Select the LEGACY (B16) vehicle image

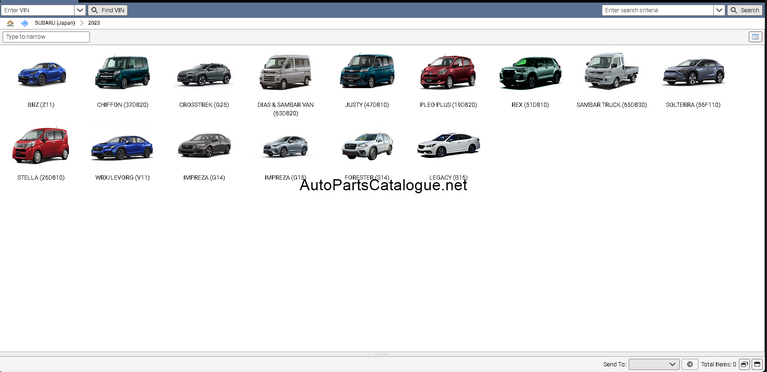[x=448, y=145]
